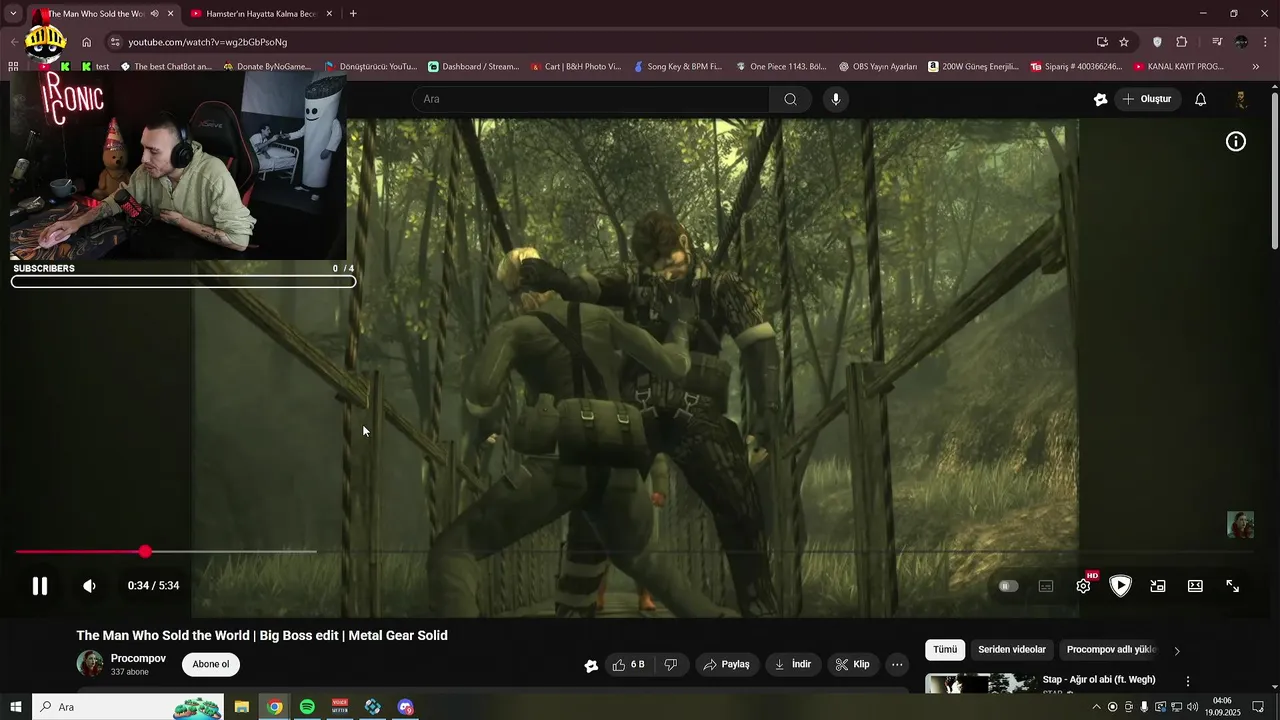
Task: Click the 'Oluştur' create button
Action: (x=1146, y=99)
